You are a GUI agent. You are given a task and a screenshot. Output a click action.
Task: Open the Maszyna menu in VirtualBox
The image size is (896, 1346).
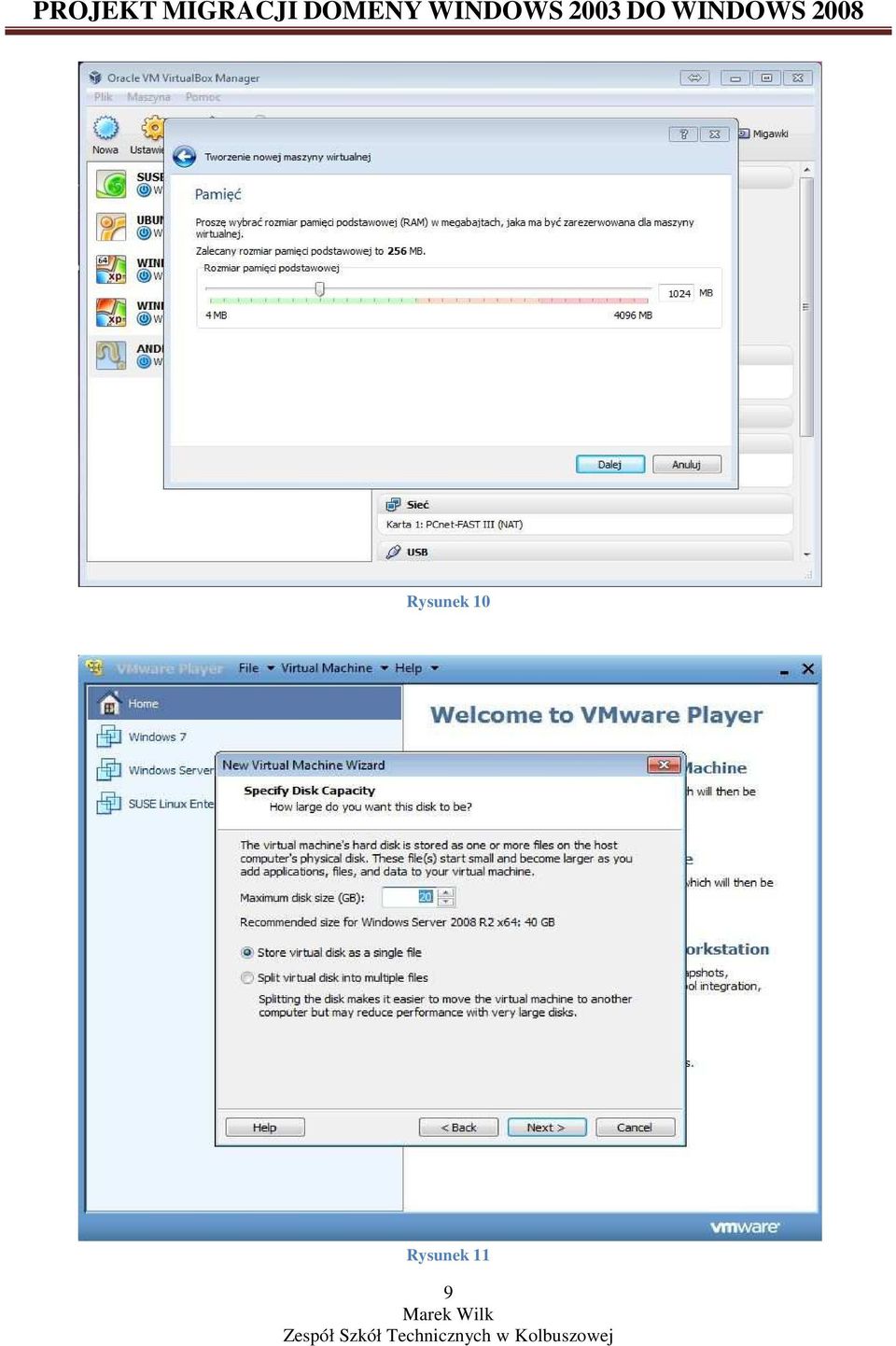click(x=148, y=97)
